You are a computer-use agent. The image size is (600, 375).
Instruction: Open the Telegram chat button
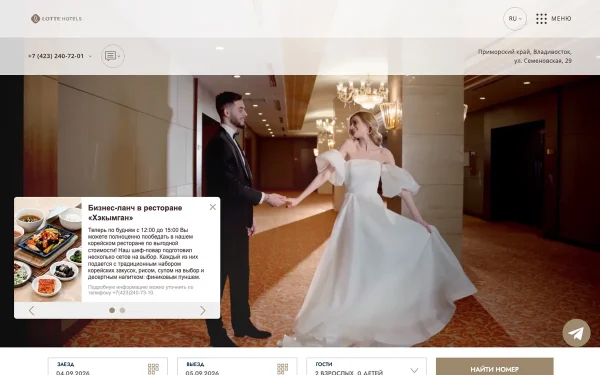tap(576, 333)
